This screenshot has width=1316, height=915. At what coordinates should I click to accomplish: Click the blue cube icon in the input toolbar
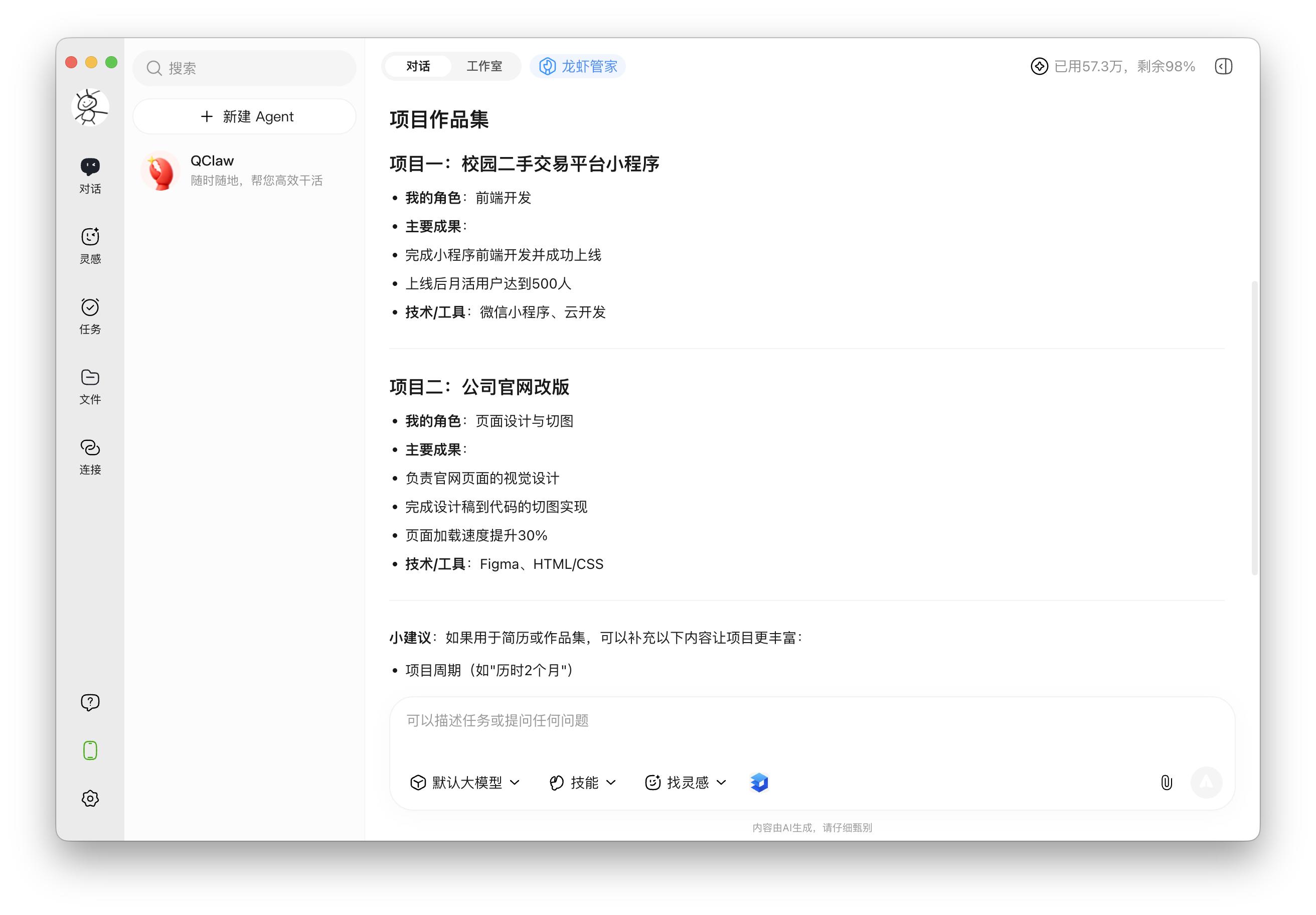point(759,782)
